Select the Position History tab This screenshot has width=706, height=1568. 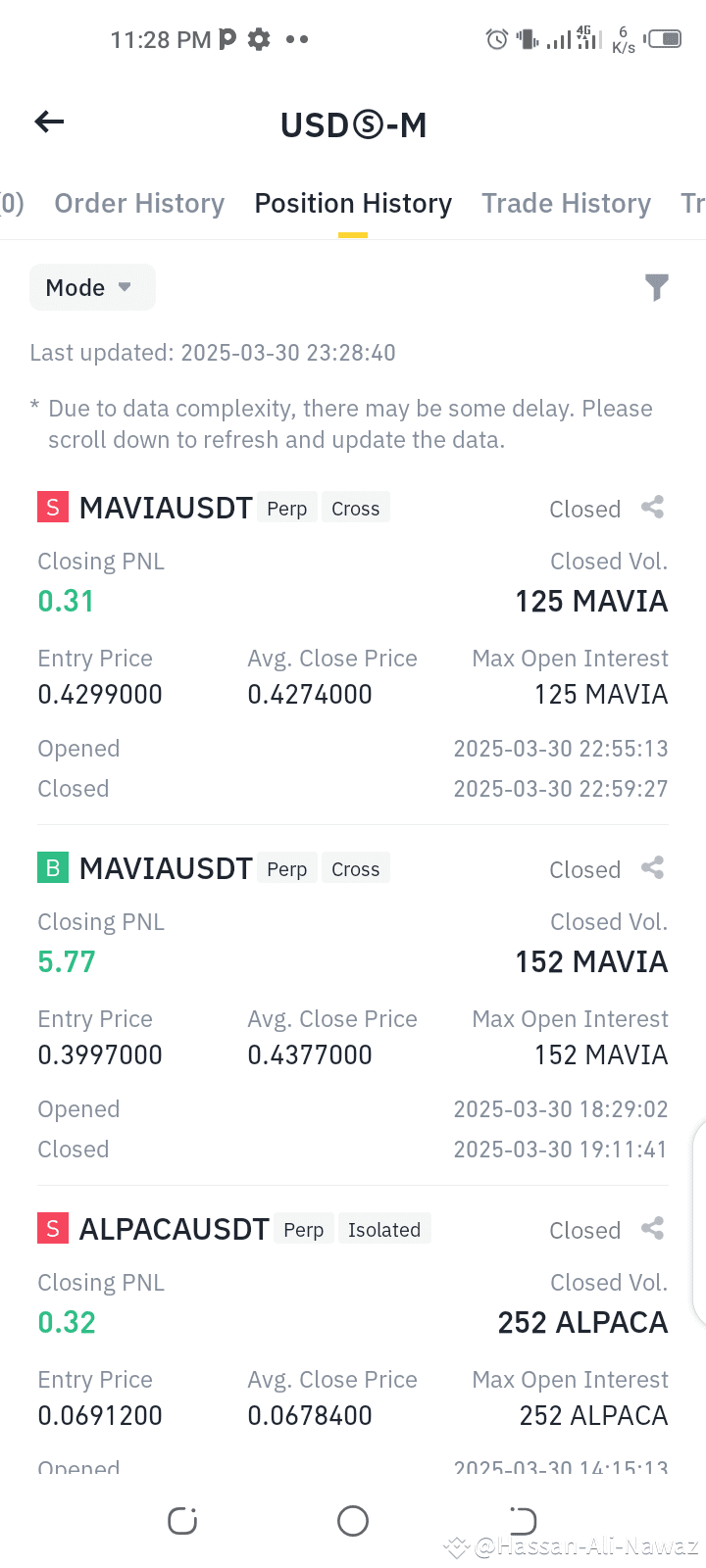[x=353, y=204]
